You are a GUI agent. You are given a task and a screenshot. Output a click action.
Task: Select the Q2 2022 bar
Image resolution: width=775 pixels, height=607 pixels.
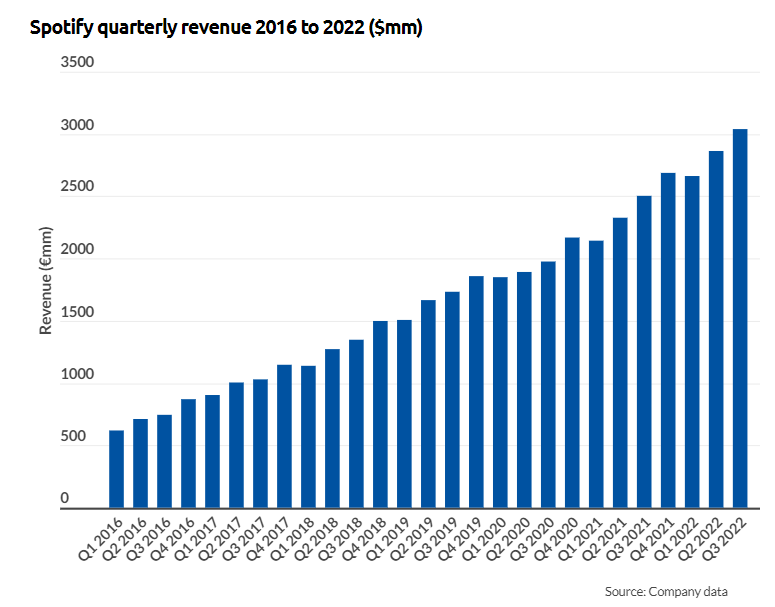point(716,329)
